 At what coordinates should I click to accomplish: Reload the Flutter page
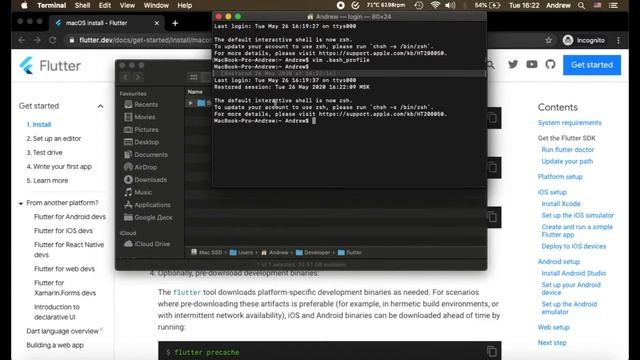pyautogui.click(x=52, y=40)
